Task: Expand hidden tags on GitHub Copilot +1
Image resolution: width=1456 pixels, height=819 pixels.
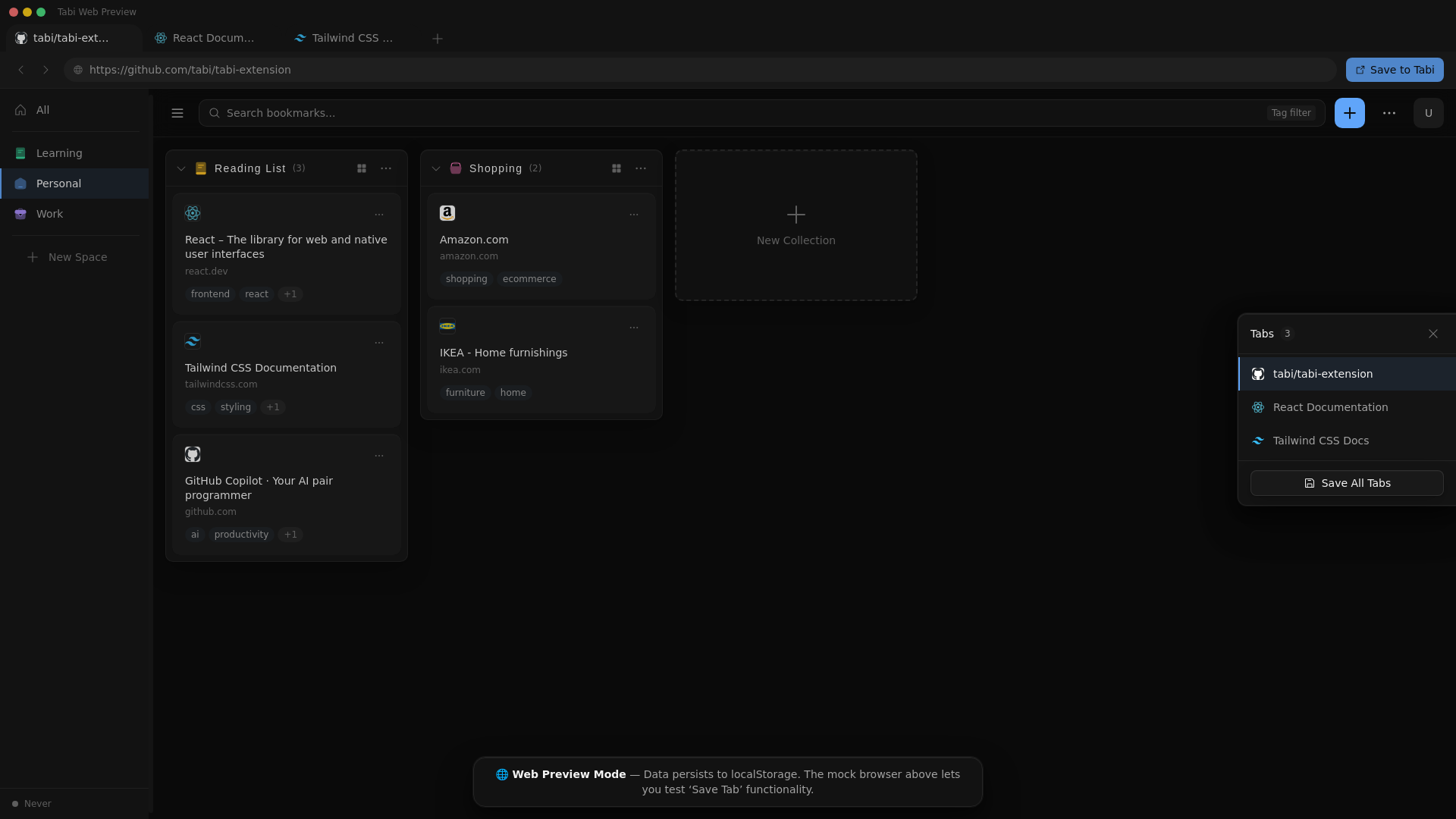Action: 290,535
